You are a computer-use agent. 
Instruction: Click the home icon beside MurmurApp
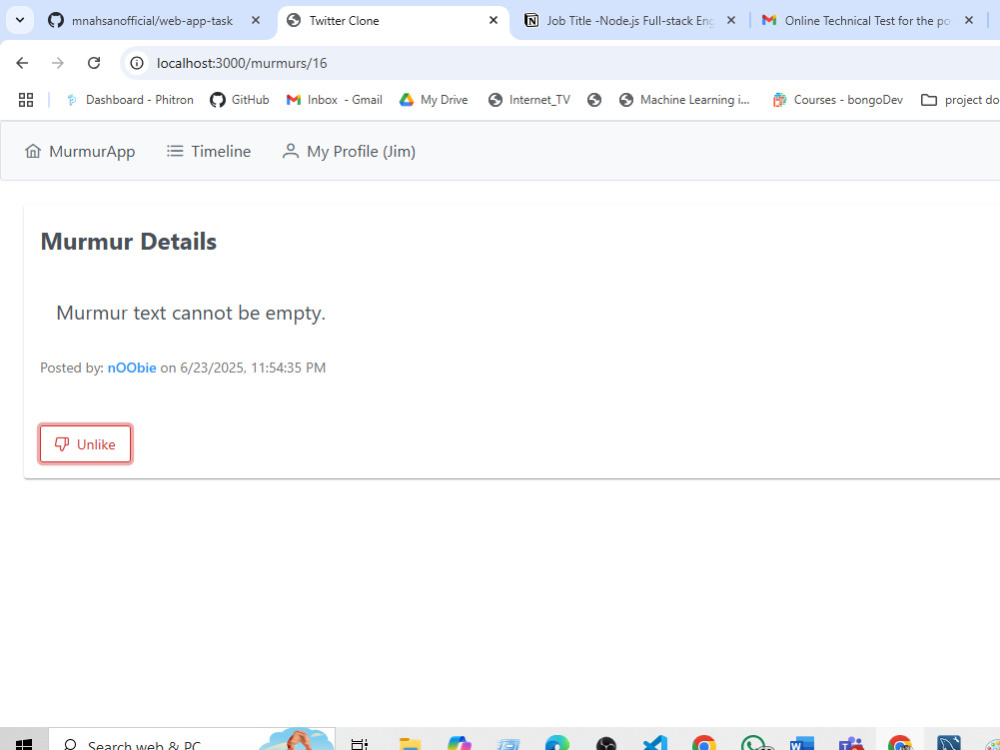[x=33, y=151]
